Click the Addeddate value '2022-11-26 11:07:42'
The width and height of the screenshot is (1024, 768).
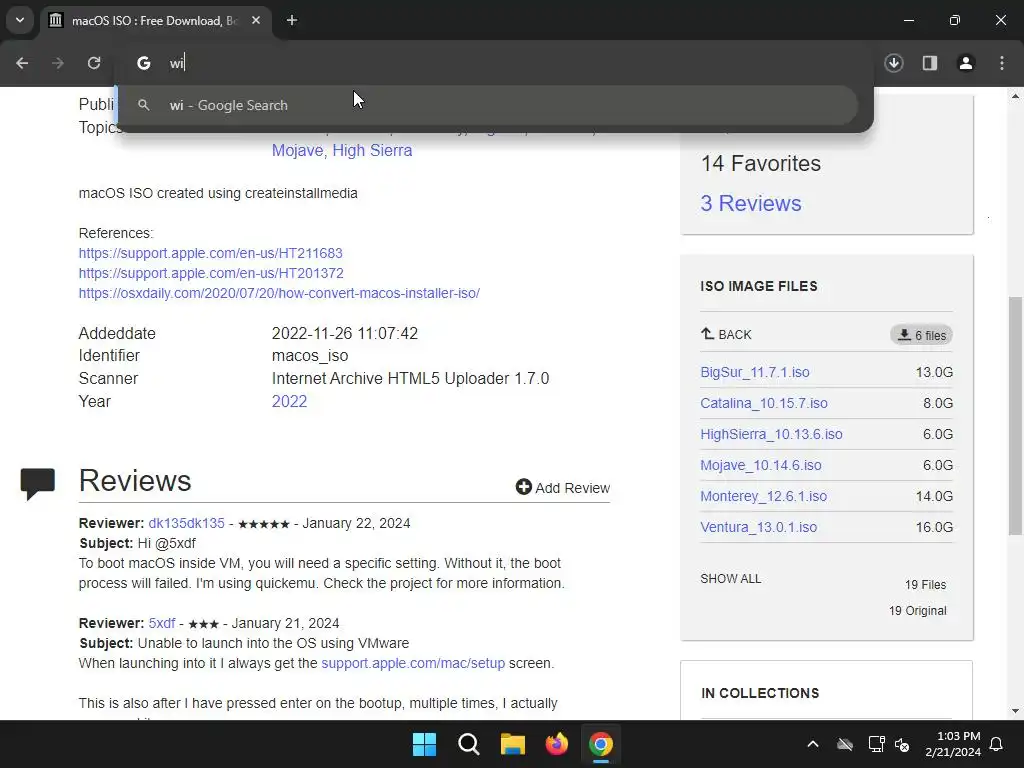pos(345,333)
